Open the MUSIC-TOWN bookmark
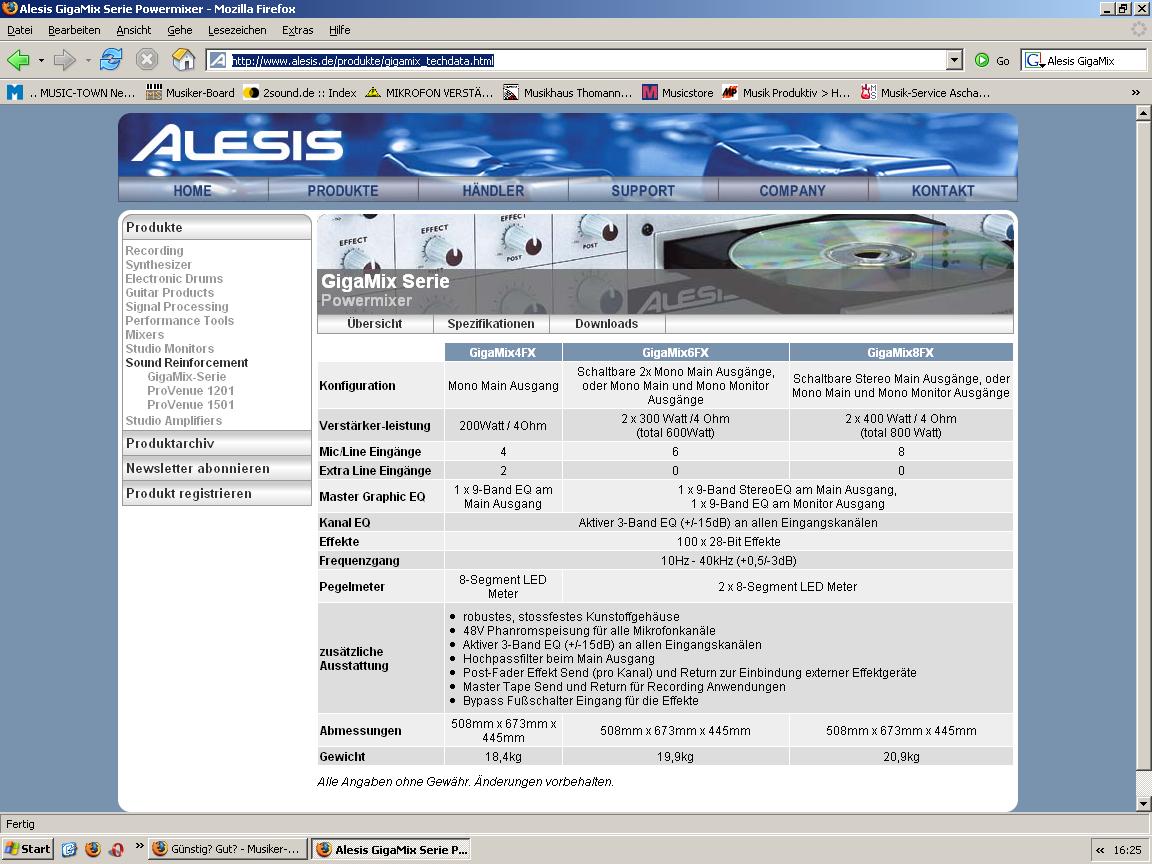This screenshot has height=864, width=1152. [71, 93]
